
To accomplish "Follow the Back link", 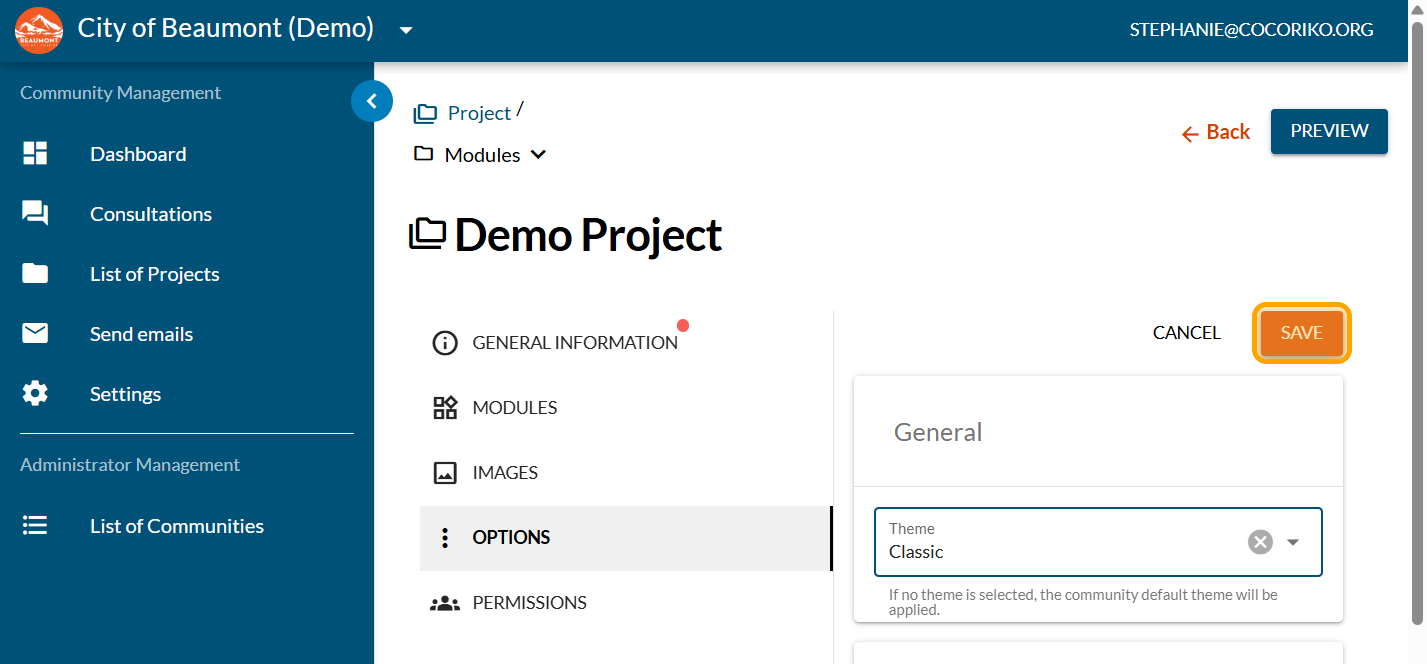I will (1216, 132).
